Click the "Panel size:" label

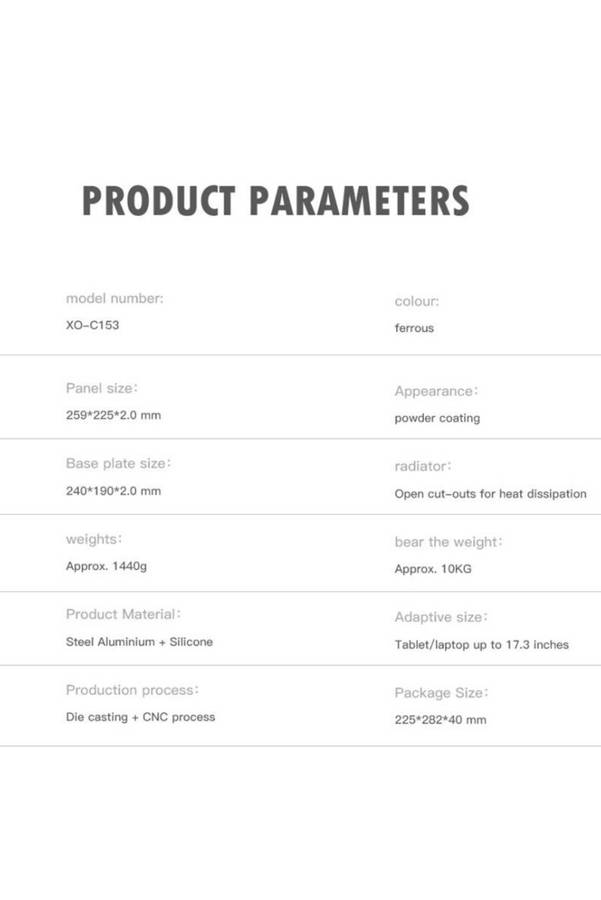click(102, 387)
